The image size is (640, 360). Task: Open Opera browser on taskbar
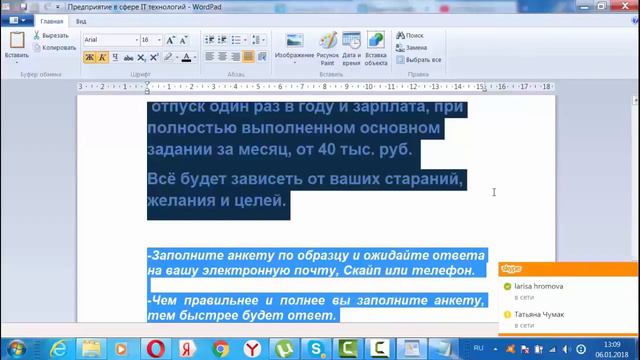point(155,349)
